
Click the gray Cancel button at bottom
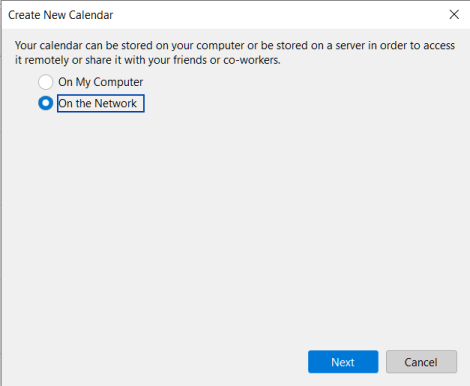pos(421,362)
